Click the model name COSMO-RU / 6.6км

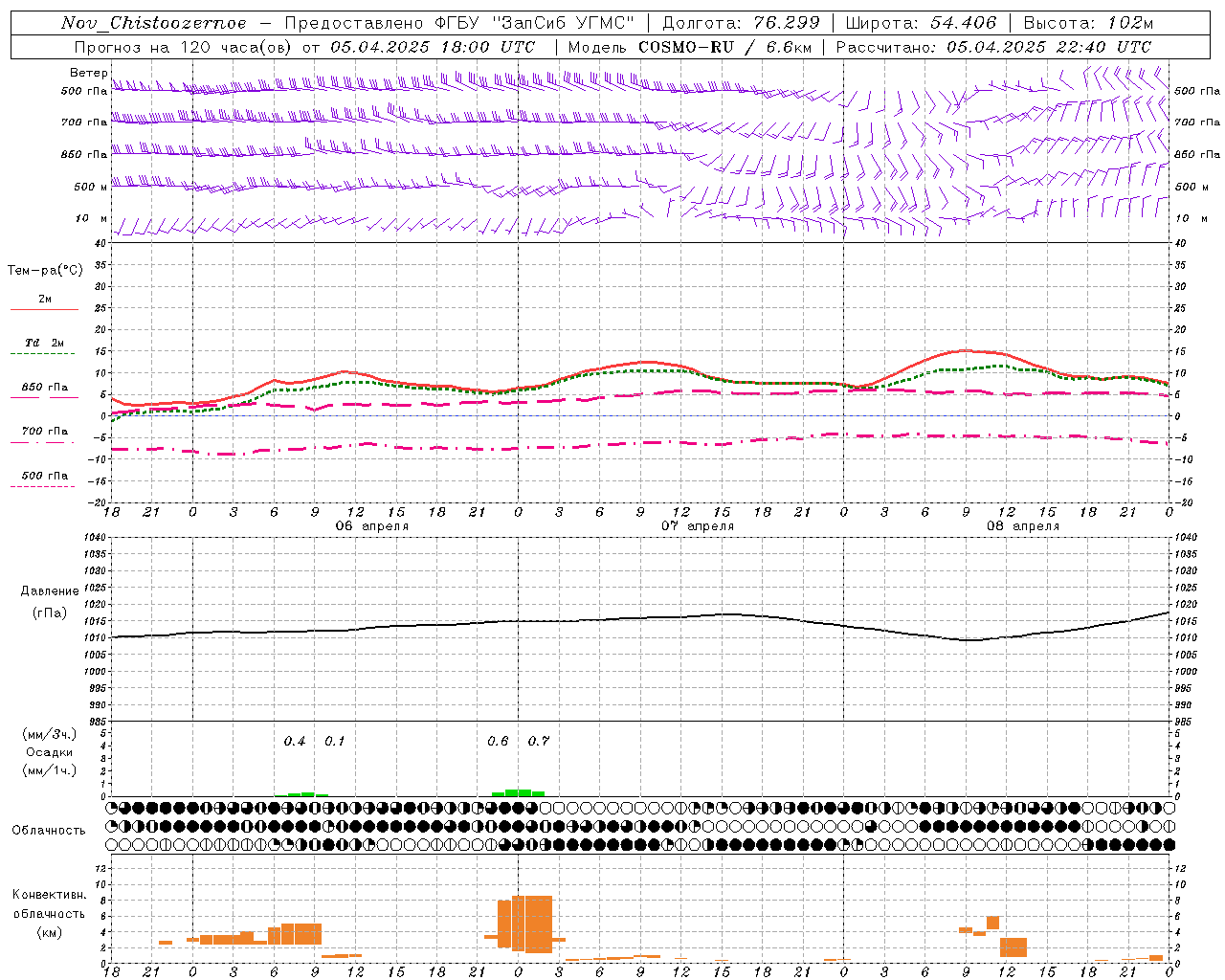724,47
